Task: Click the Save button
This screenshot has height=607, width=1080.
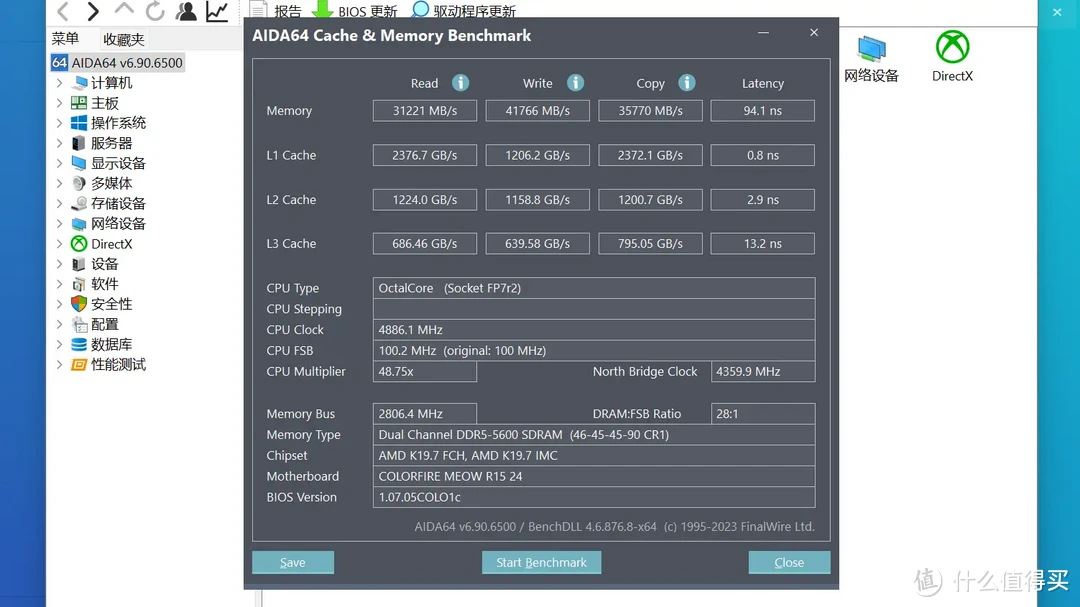Action: 292,562
